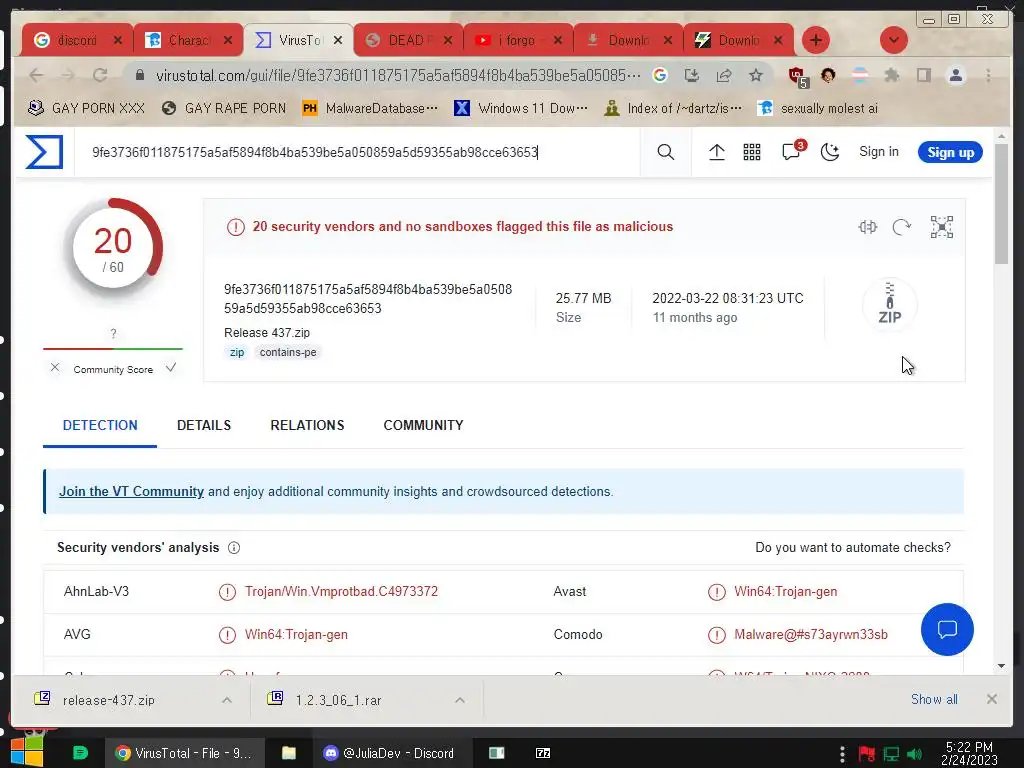Click the Sign up button
This screenshot has width=1024, height=768.
(x=950, y=152)
